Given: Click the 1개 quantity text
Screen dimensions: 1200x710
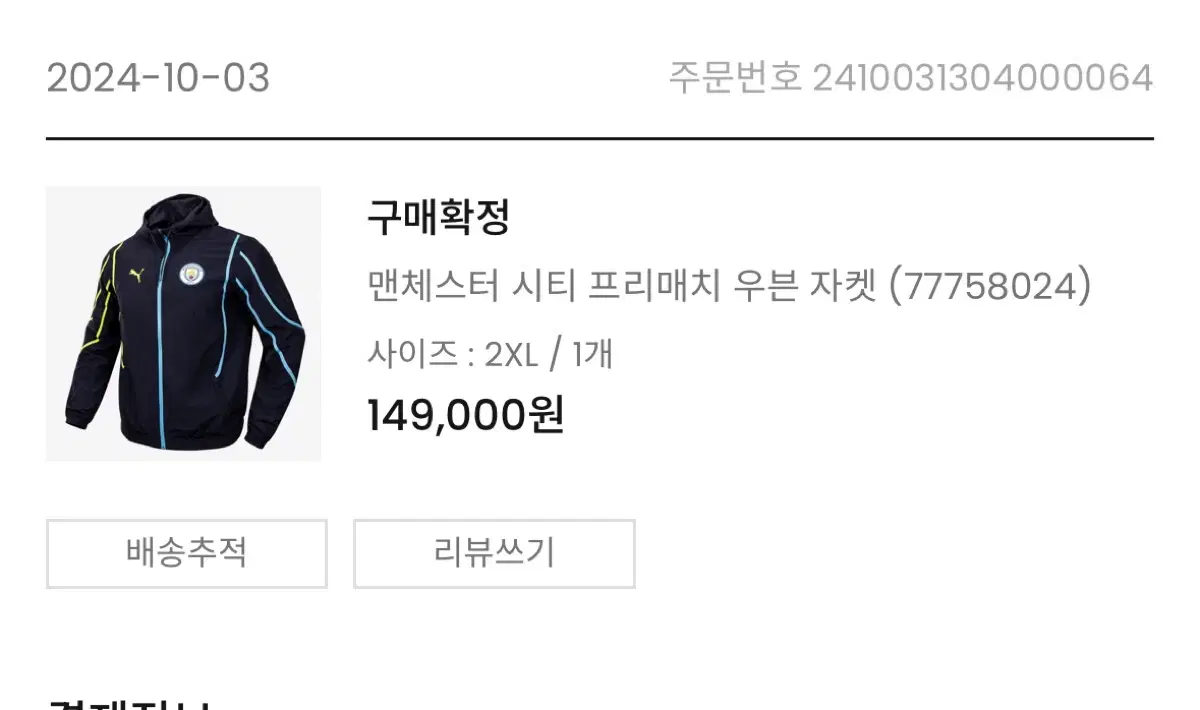Looking at the screenshot, I should [x=592, y=354].
